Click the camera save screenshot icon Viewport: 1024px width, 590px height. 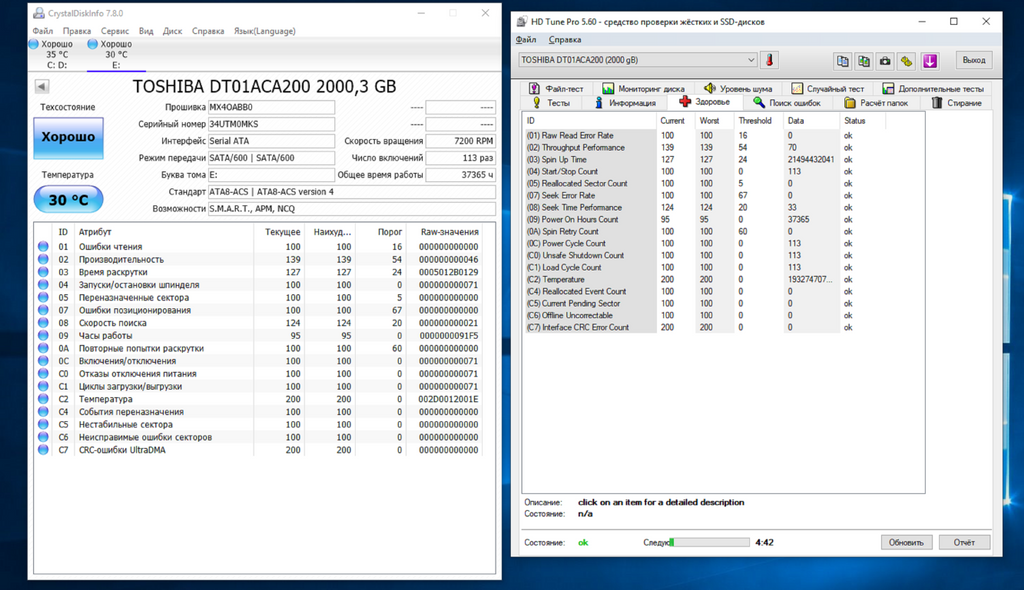885,61
